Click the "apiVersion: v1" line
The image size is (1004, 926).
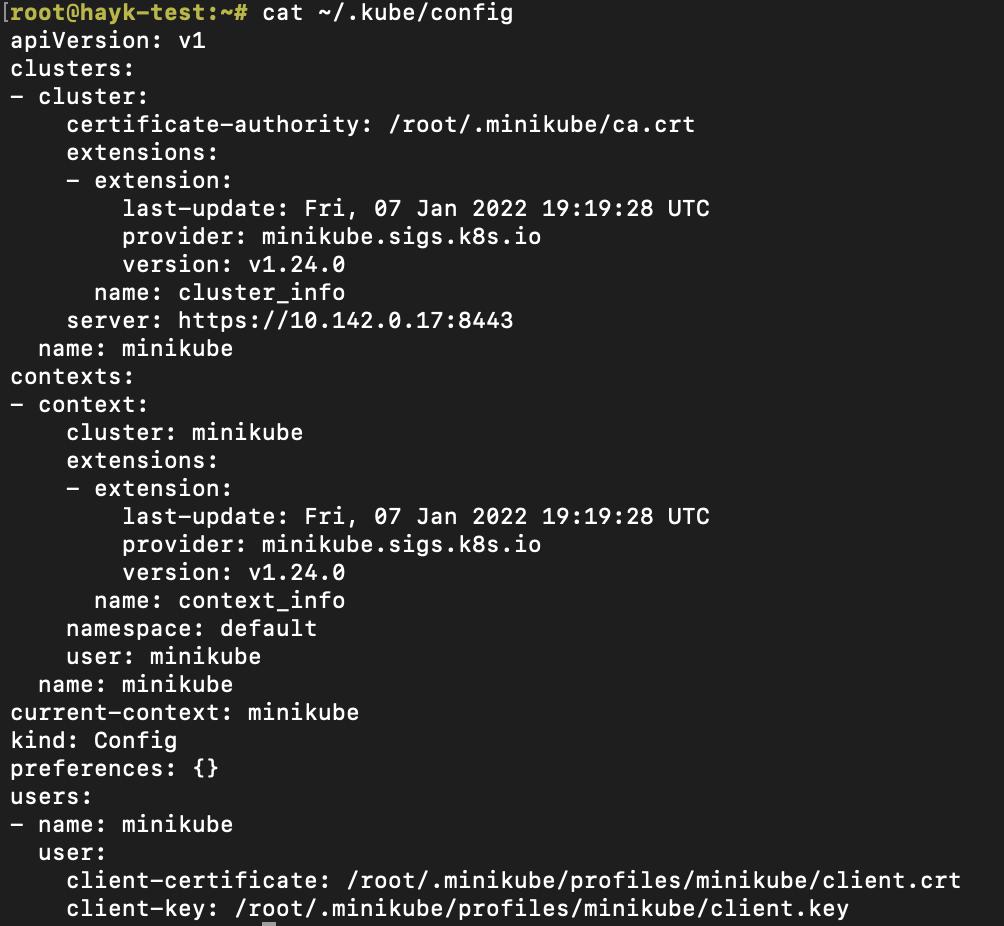click(108, 41)
